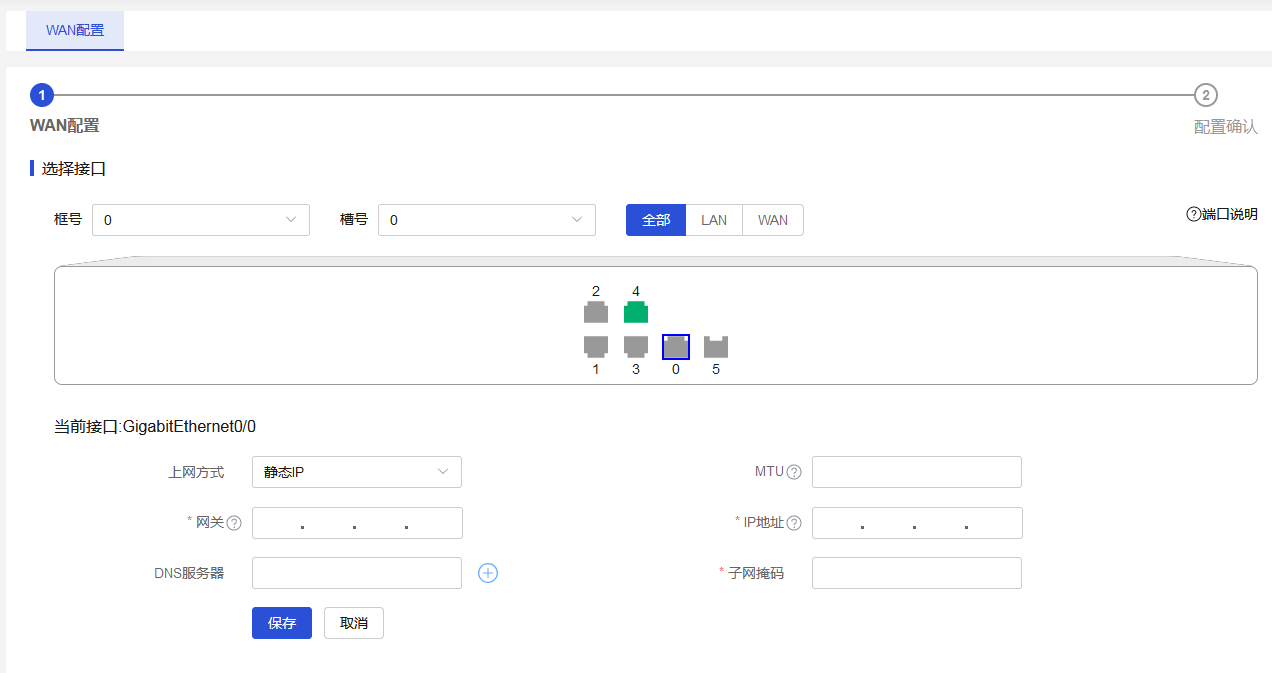The width and height of the screenshot is (1272, 673).
Task: Click help icon next to MTU
Action: (794, 472)
